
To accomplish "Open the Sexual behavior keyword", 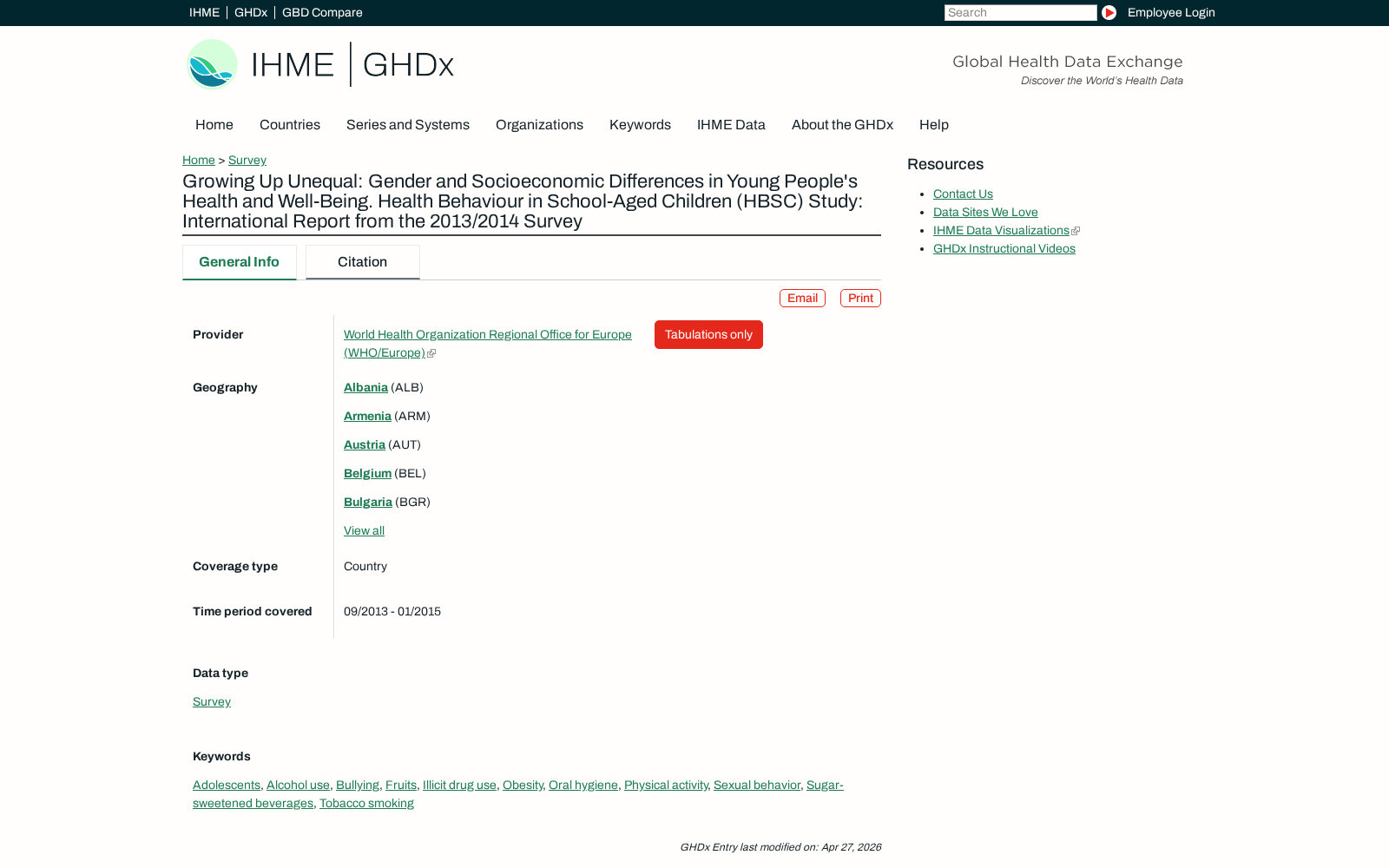I will tap(757, 786).
